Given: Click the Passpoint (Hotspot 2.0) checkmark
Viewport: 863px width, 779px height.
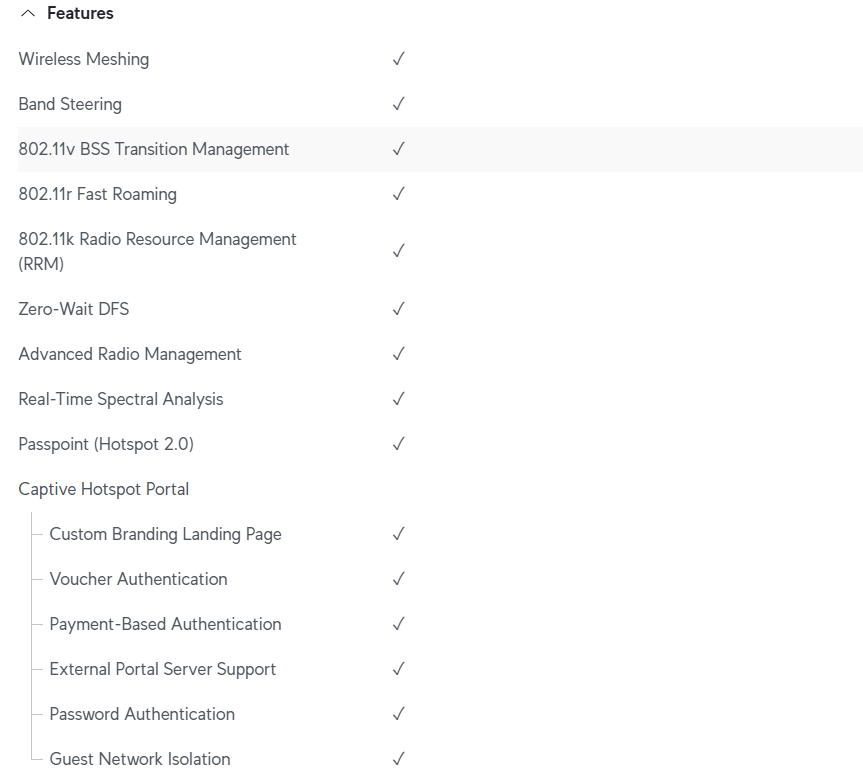Looking at the screenshot, I should pyautogui.click(x=398, y=444).
